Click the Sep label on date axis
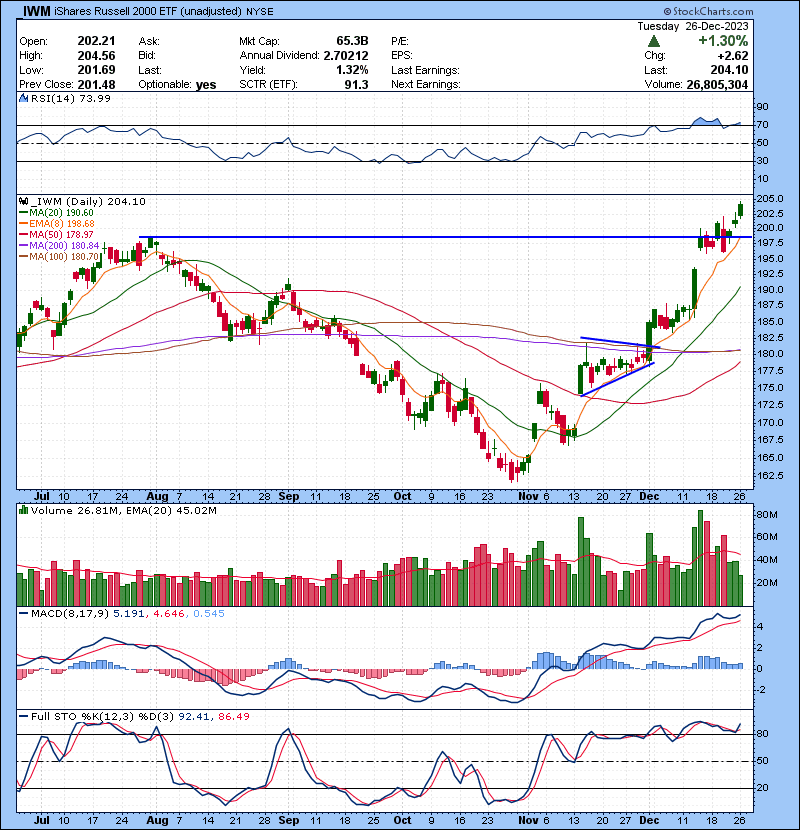Screen dimensions: 800x830 pyautogui.click(x=290, y=495)
